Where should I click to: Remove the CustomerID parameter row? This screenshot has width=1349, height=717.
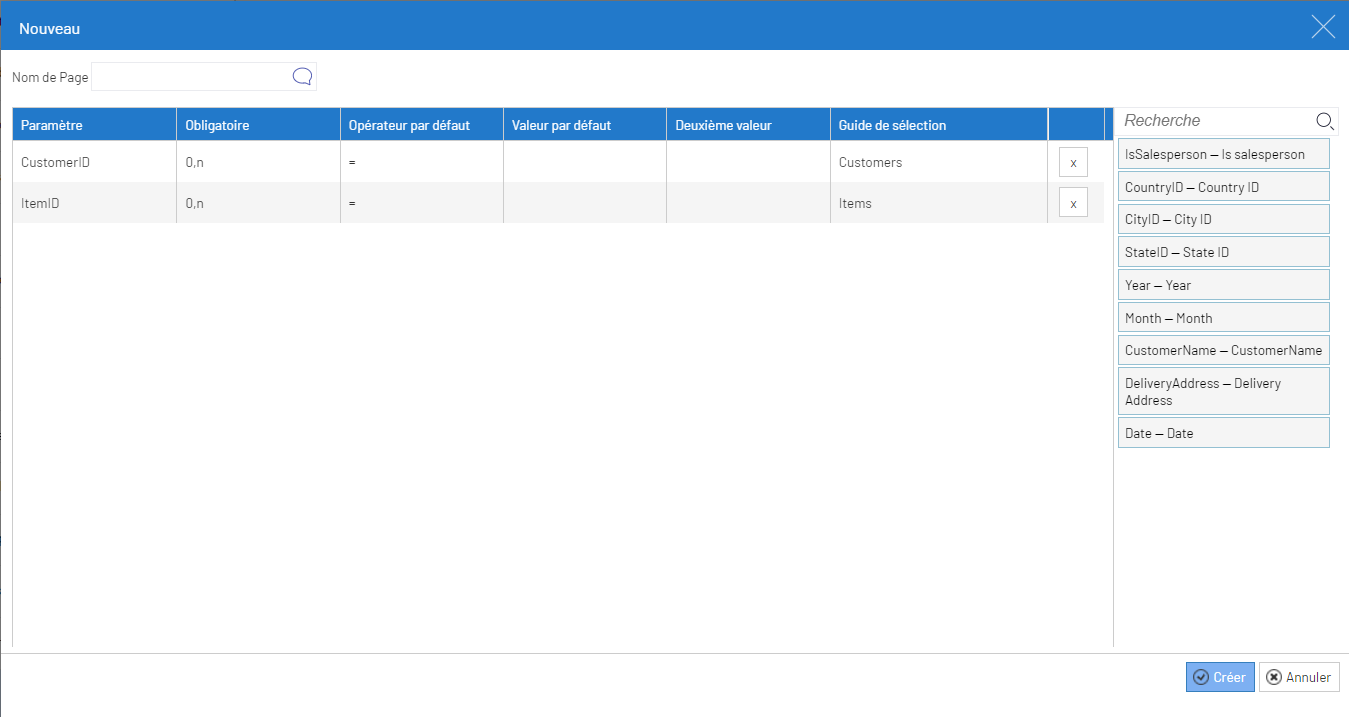click(x=1073, y=162)
